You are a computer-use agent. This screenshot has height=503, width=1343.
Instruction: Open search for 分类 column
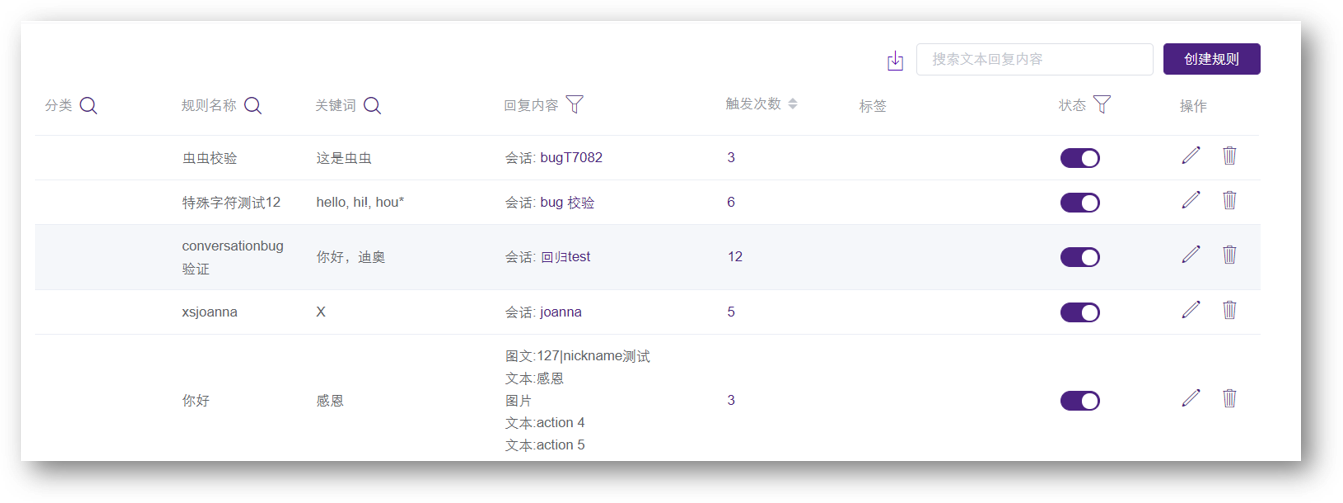(88, 105)
